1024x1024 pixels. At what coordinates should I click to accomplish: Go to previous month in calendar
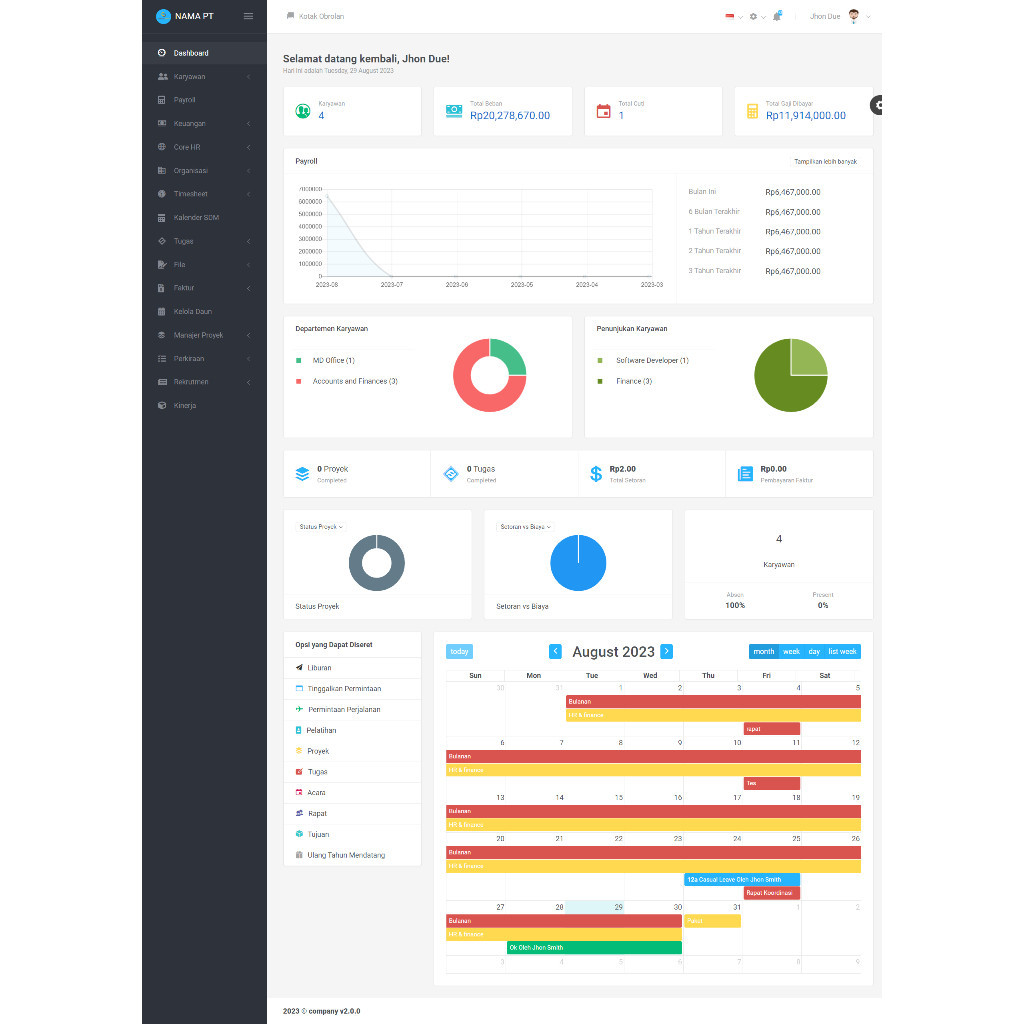556,651
